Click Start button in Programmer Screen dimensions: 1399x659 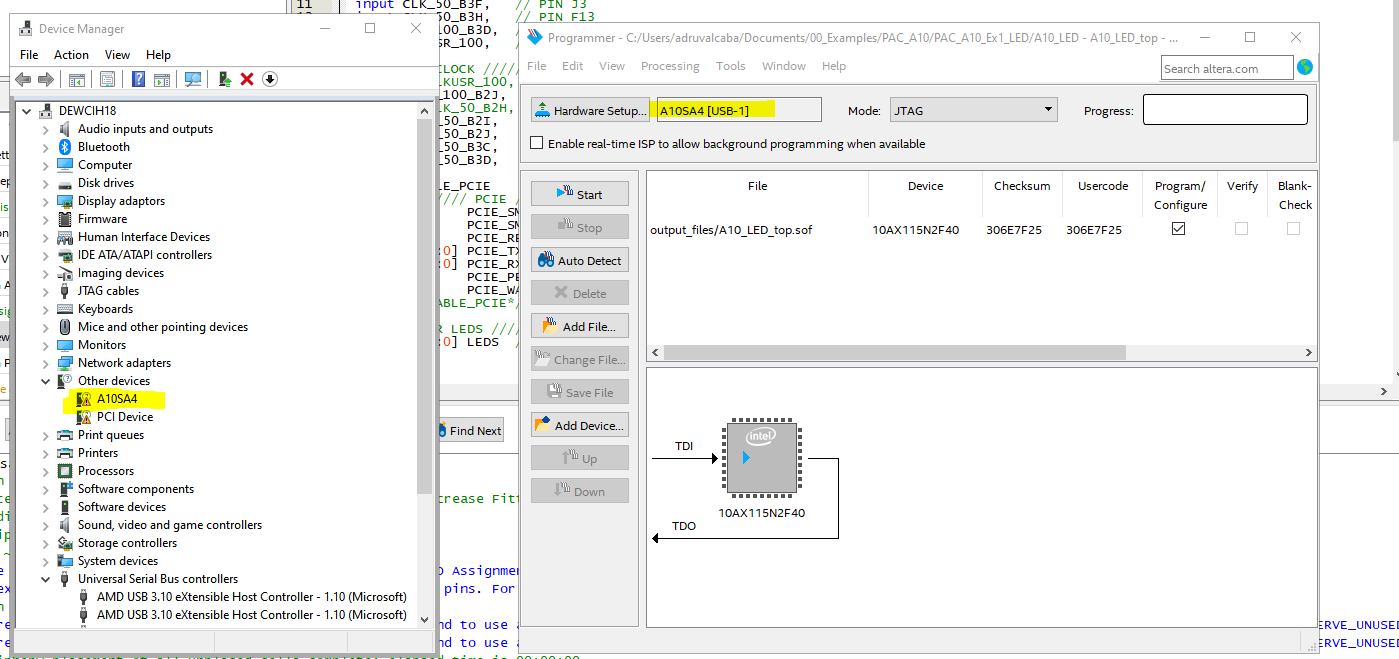tap(580, 194)
